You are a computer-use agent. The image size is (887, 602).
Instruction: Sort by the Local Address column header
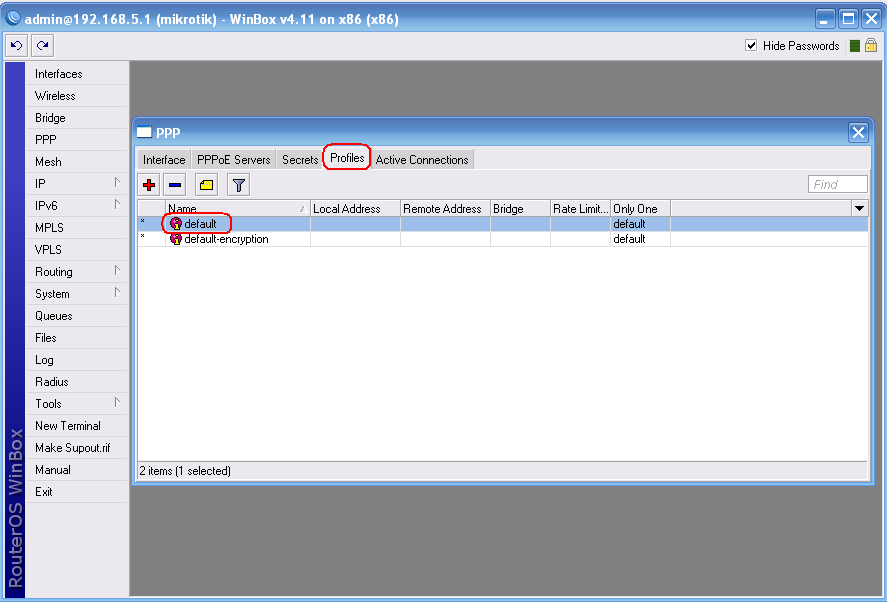pyautogui.click(x=355, y=208)
